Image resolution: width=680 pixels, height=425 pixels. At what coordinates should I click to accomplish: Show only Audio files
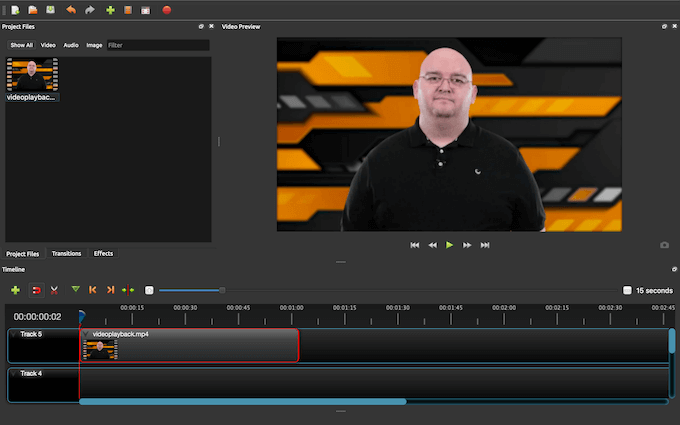[x=71, y=45]
